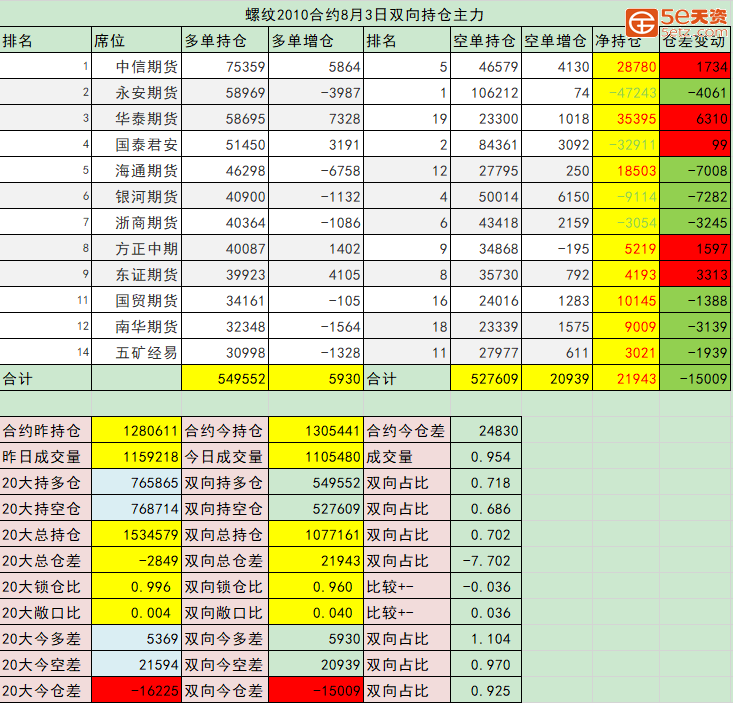733x703 pixels.
Task: Select the 合约昨持仓 label cell
Action: (x=45, y=431)
